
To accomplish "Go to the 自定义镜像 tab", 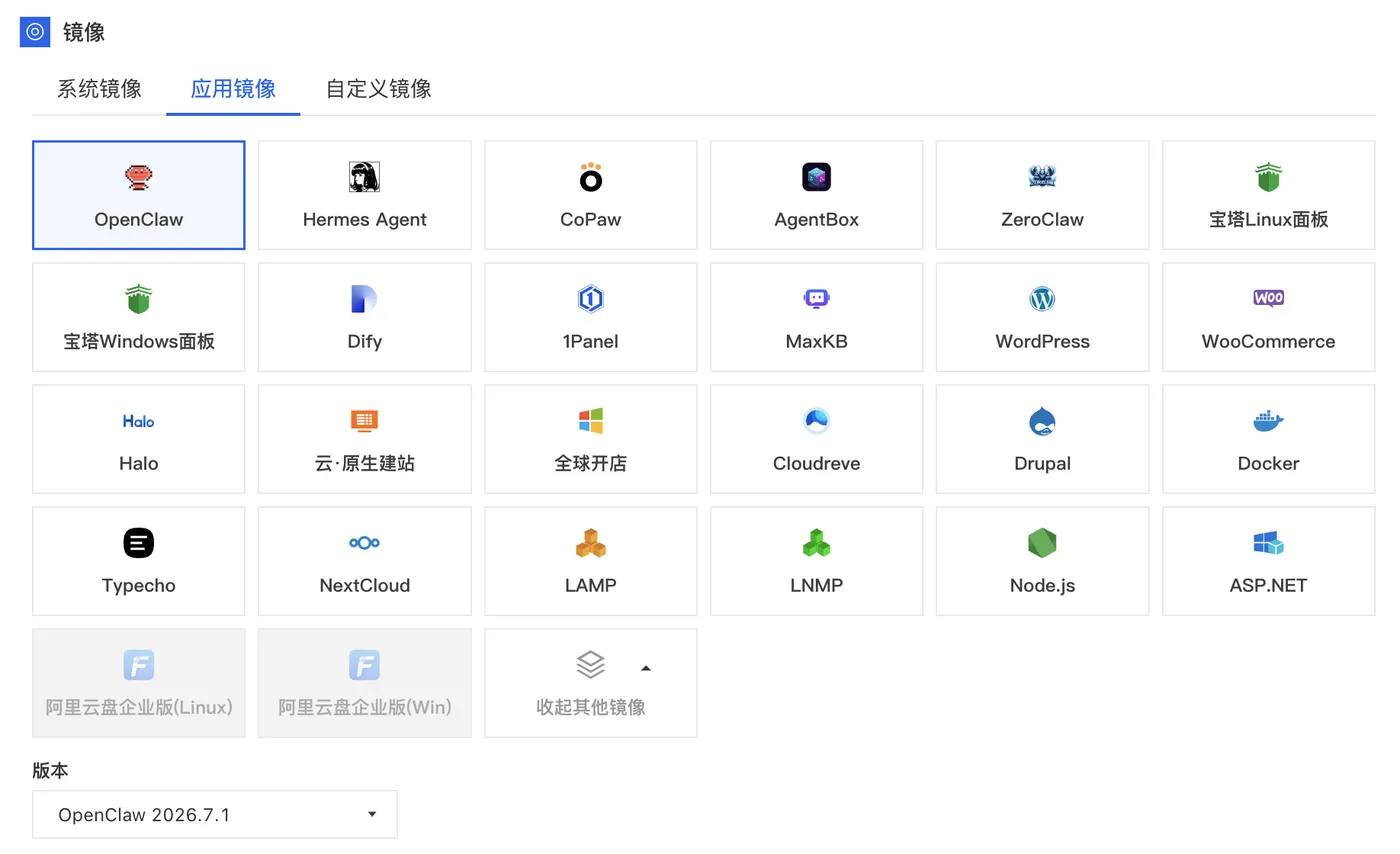I will (379, 89).
